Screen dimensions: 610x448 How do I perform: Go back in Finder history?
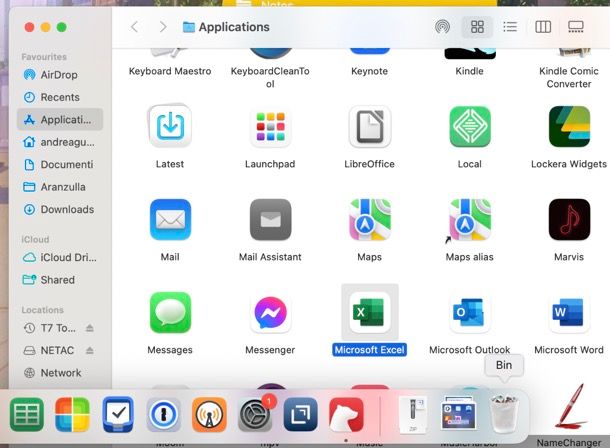click(x=135, y=27)
